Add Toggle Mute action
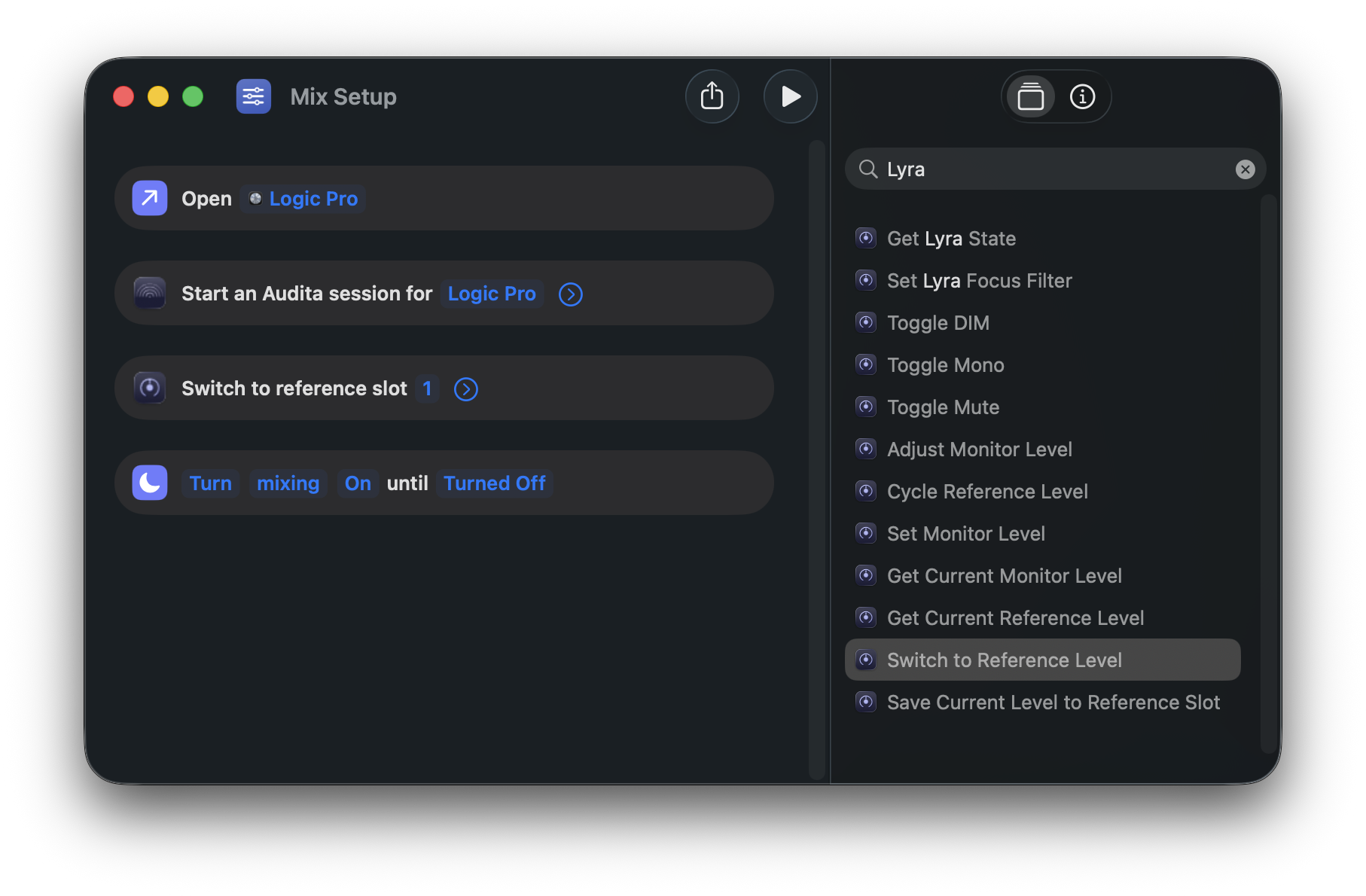This screenshot has height=896, width=1366. click(x=1043, y=407)
